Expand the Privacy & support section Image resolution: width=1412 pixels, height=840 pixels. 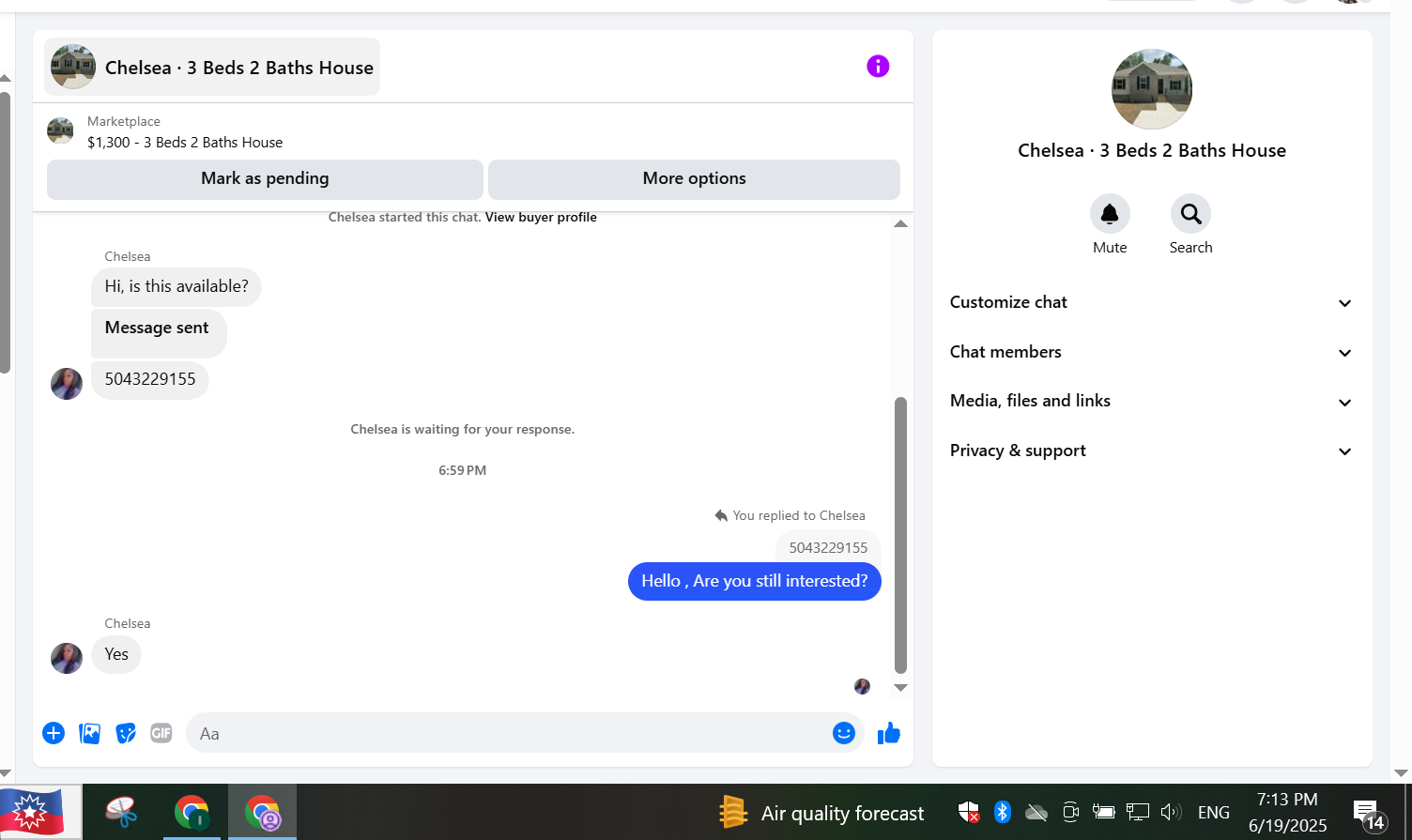(1152, 451)
